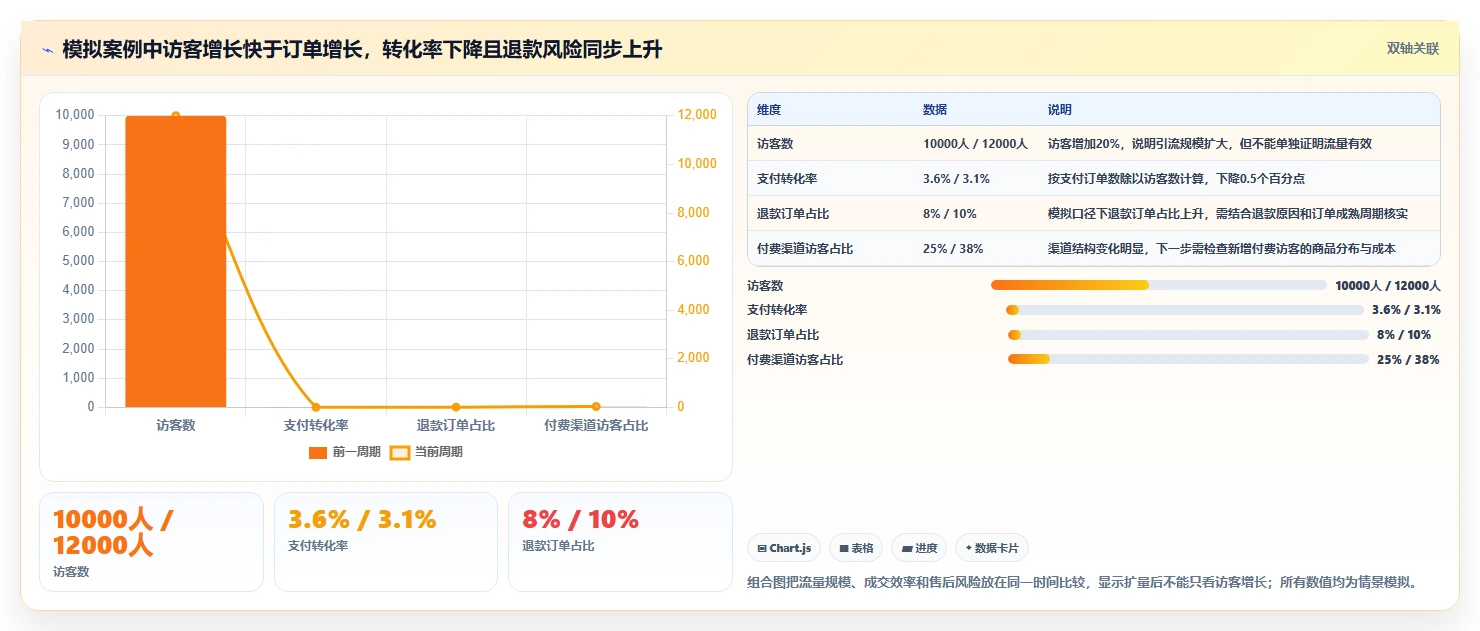Toggle the 前一周期 legend entry
1480x631 pixels.
coord(345,452)
